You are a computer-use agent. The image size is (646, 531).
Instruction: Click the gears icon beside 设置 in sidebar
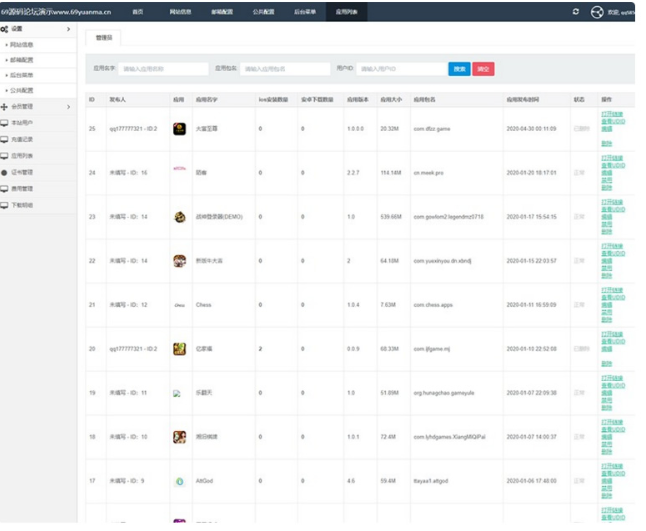coord(5,29)
